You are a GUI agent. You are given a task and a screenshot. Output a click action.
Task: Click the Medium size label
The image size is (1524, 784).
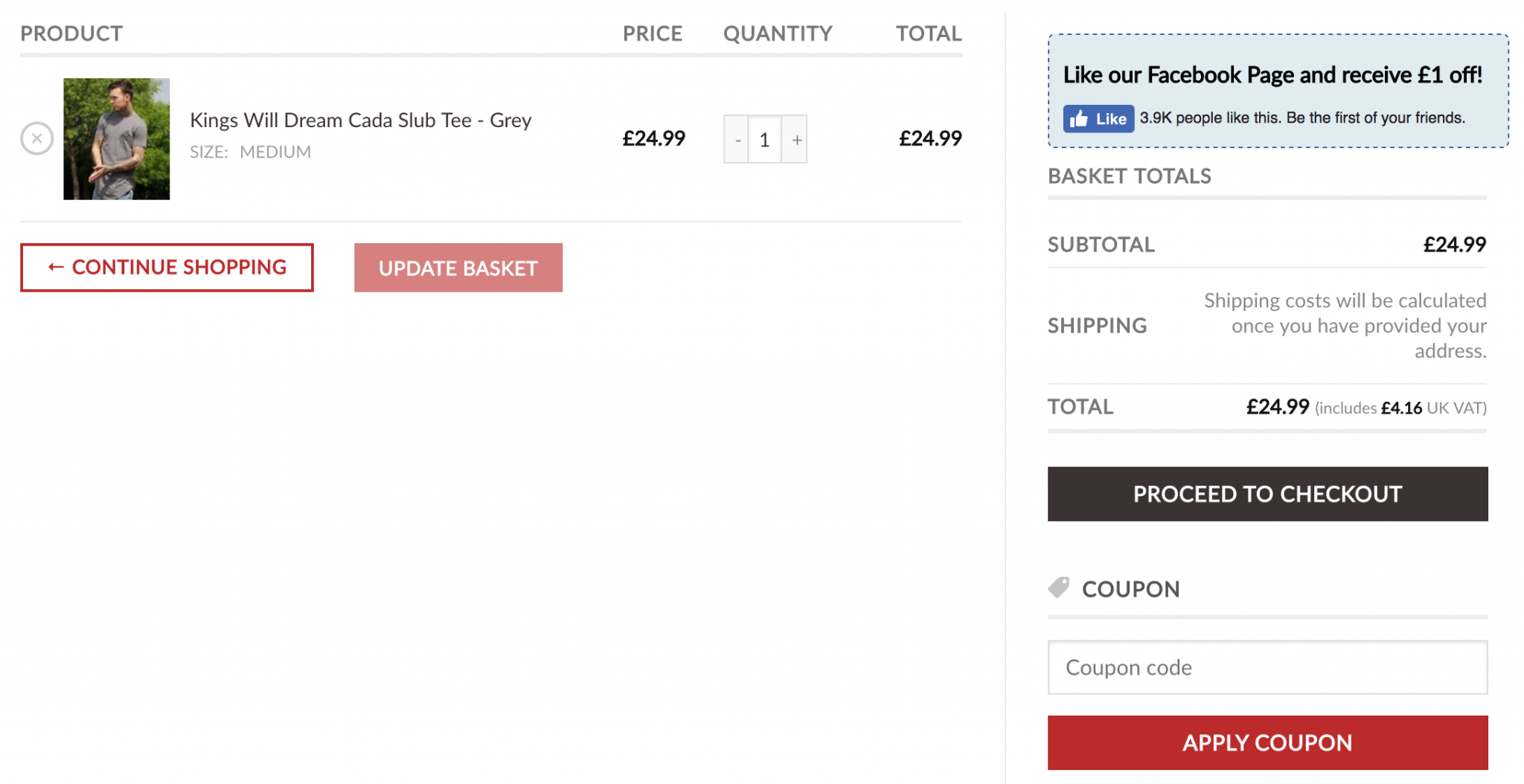[x=275, y=152]
